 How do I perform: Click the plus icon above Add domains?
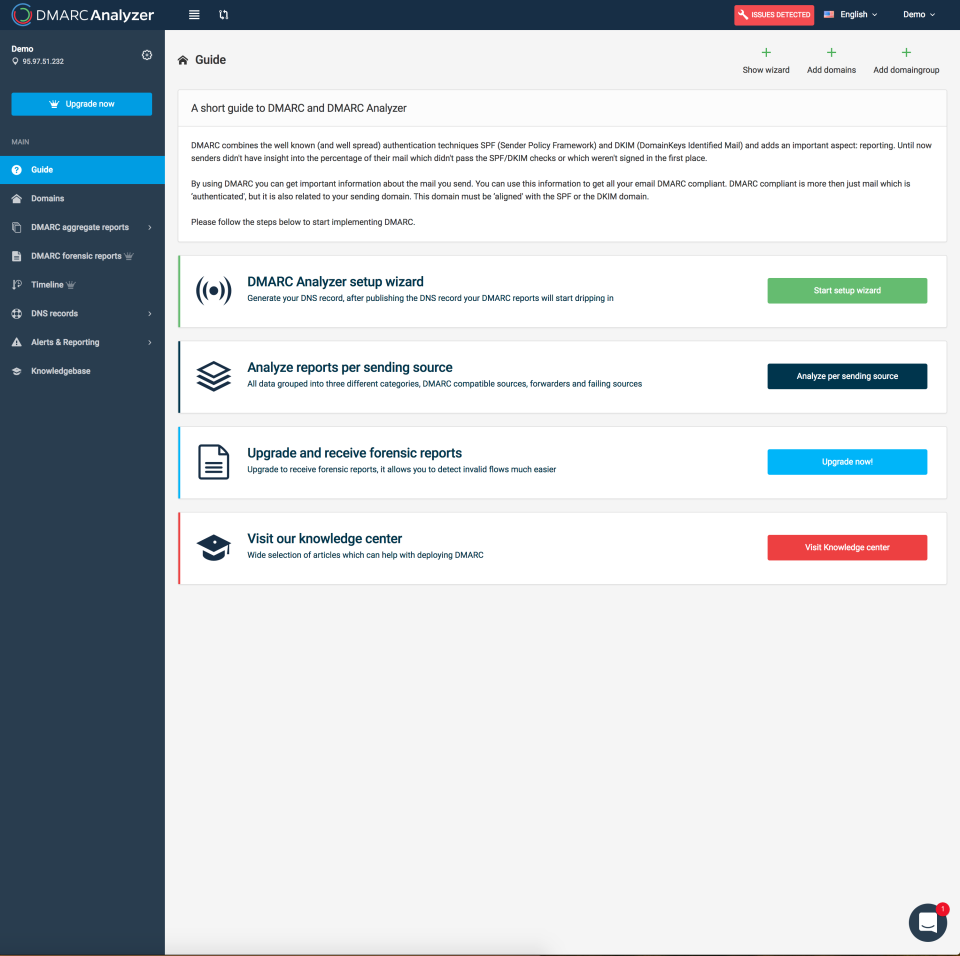click(831, 53)
